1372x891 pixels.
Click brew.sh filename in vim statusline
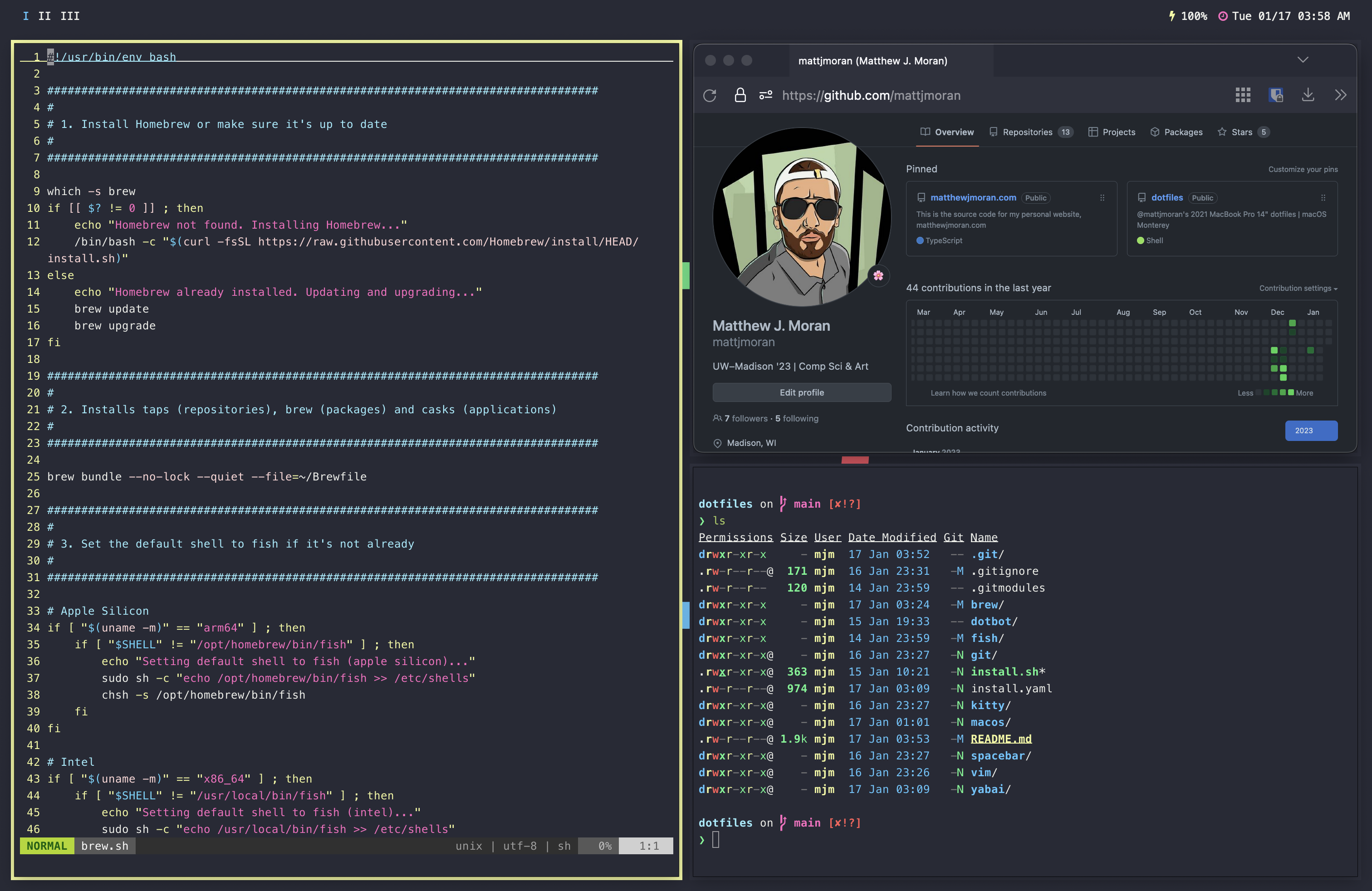click(x=105, y=846)
